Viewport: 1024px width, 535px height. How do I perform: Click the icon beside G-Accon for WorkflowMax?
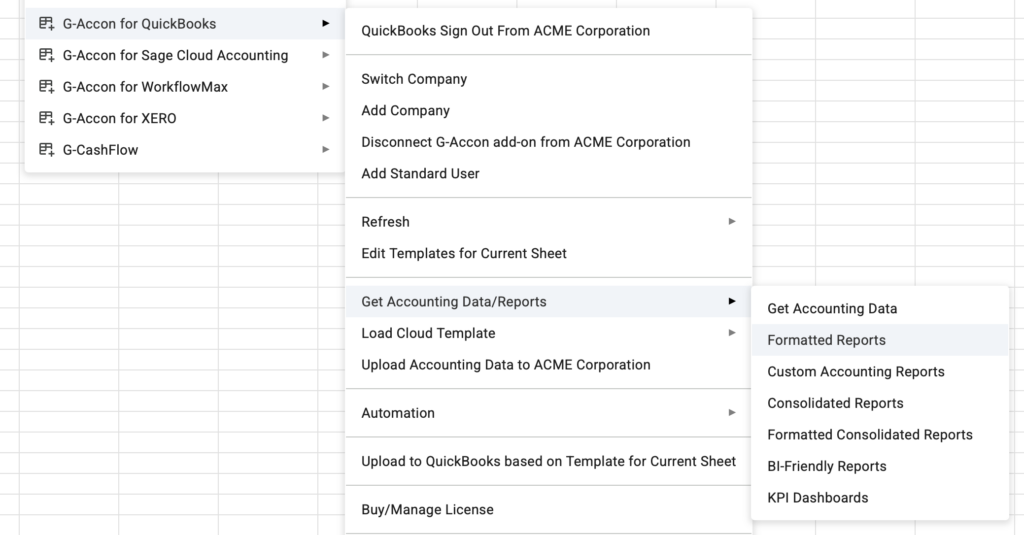point(46,87)
